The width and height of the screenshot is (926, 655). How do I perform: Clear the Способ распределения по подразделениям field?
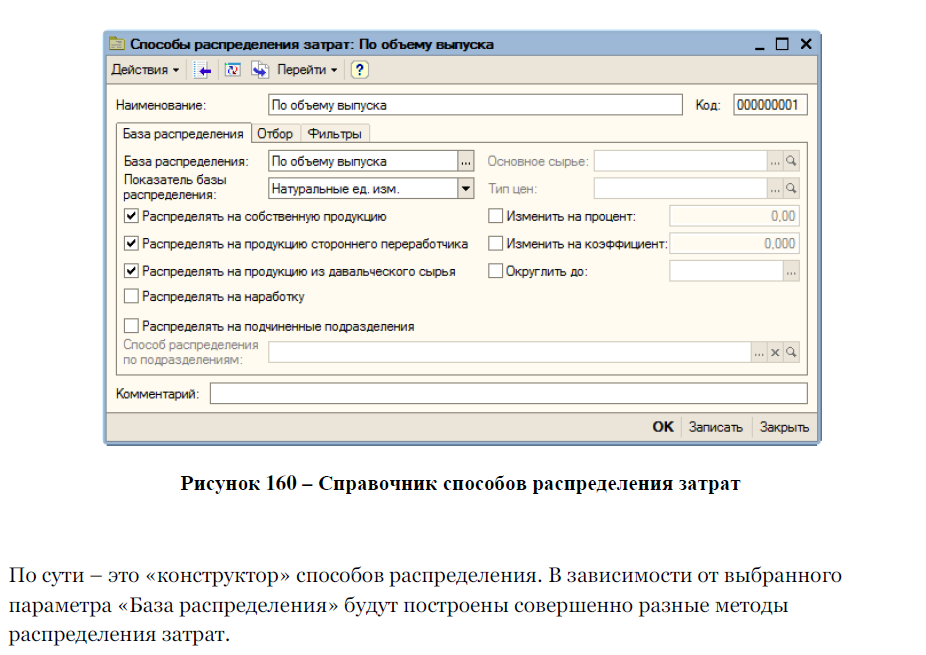[x=775, y=353]
